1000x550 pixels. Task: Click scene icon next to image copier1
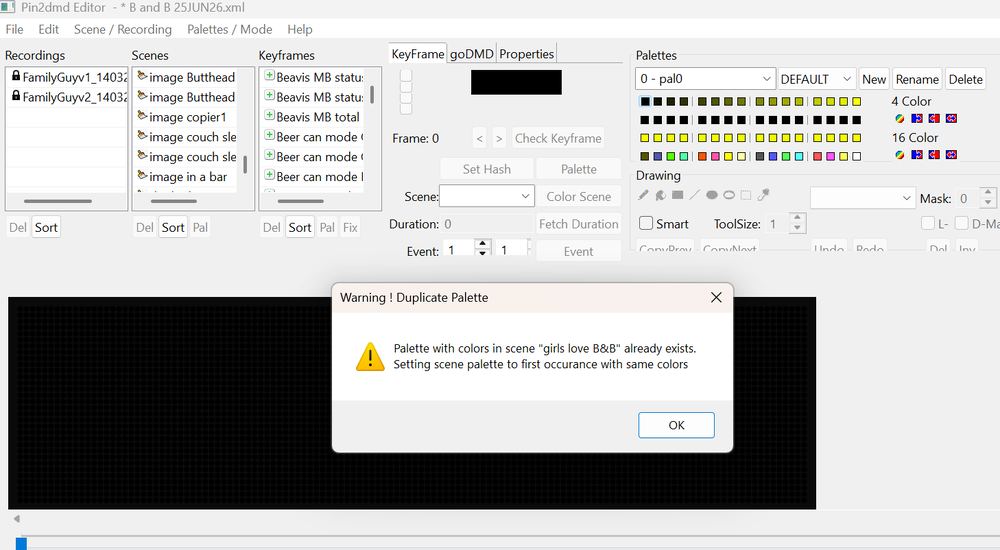[142, 116]
